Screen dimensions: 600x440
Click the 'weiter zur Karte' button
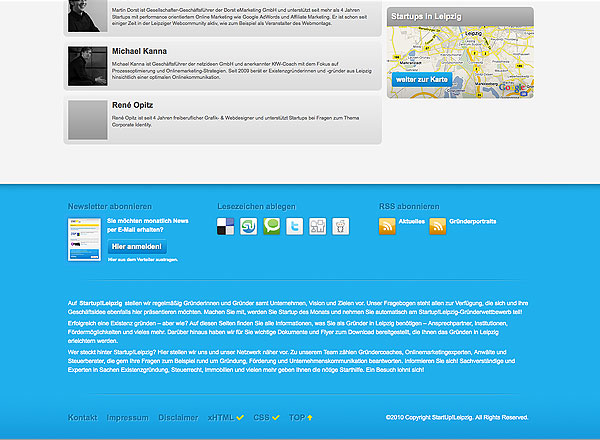(x=422, y=80)
